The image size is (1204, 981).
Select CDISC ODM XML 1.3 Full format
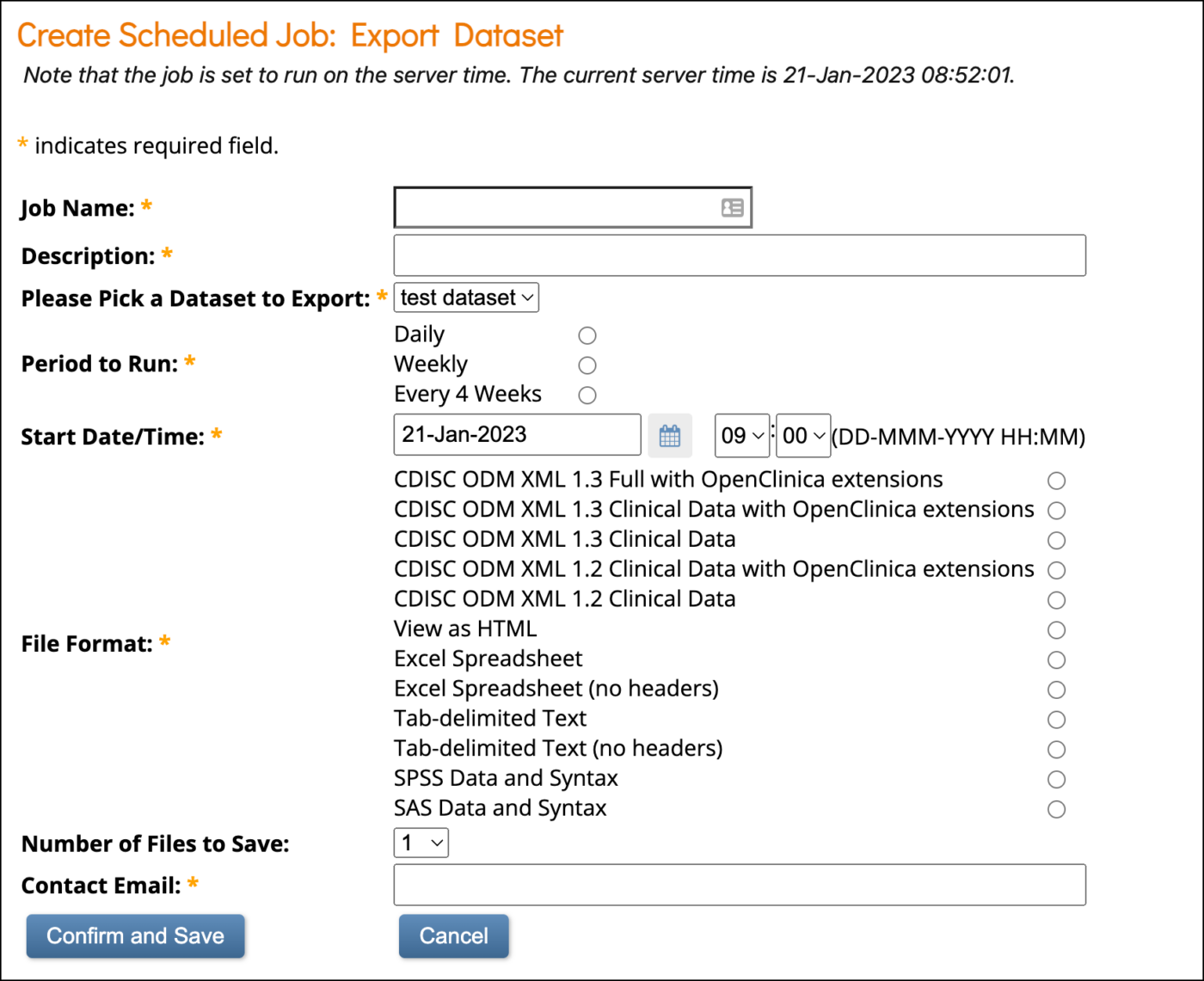[1056, 481]
